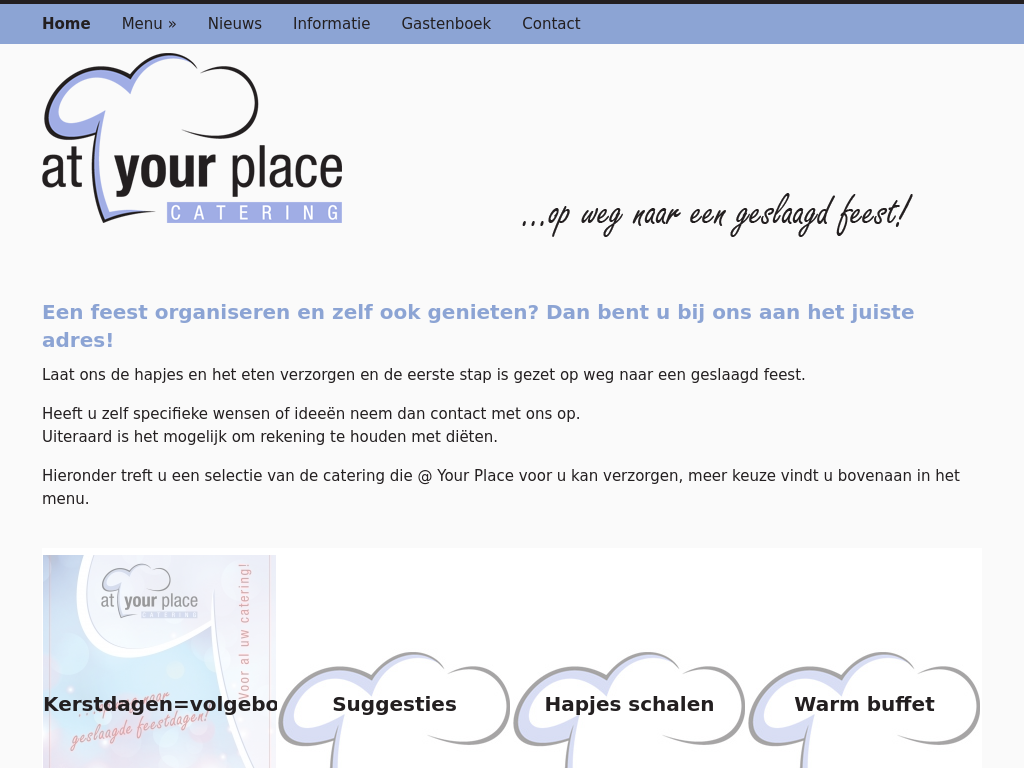The image size is (1024, 768).
Task: Open the Warm buffet chef hat tile
Action: [865, 709]
